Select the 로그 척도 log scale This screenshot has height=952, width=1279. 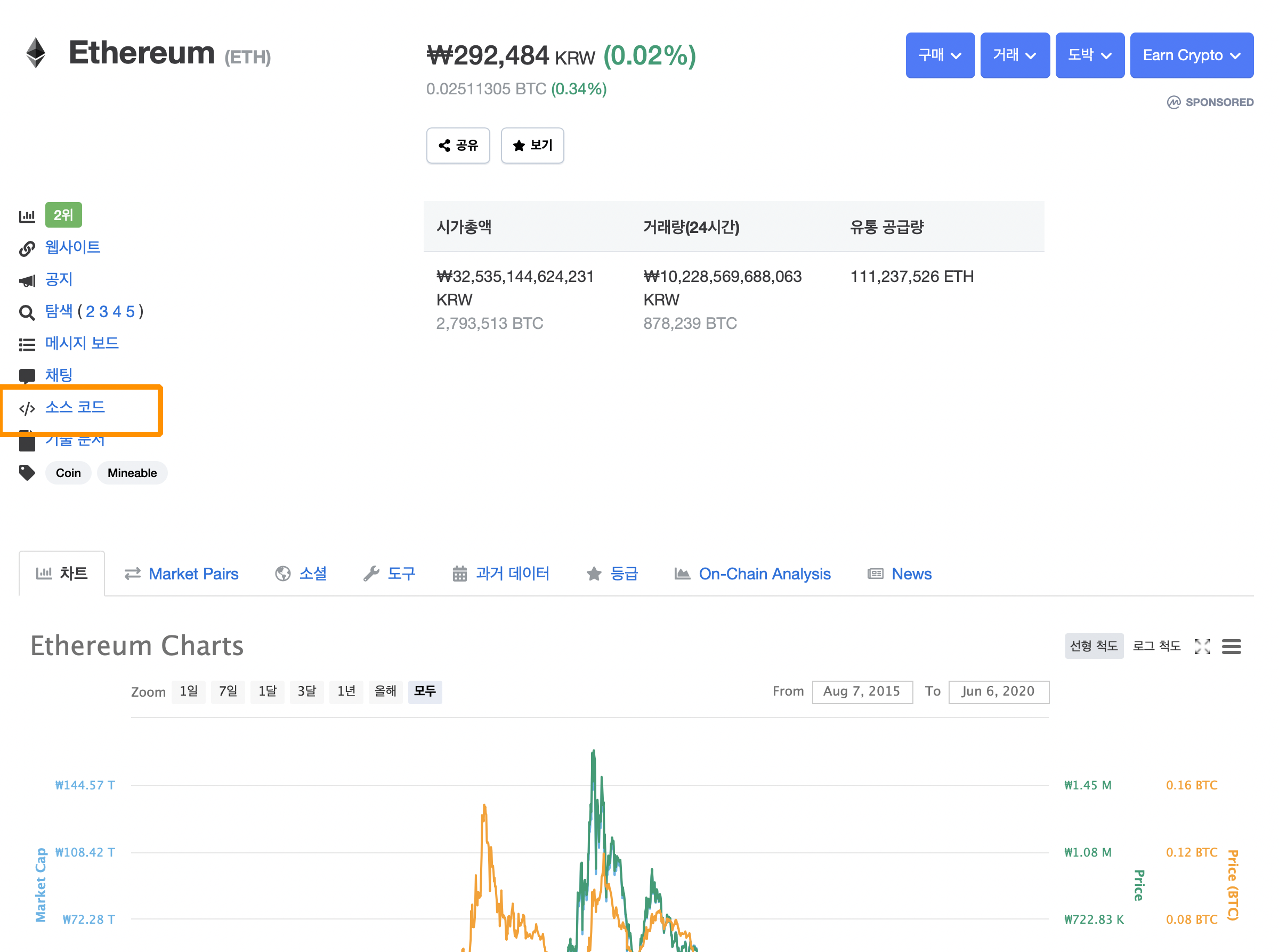[1156, 646]
